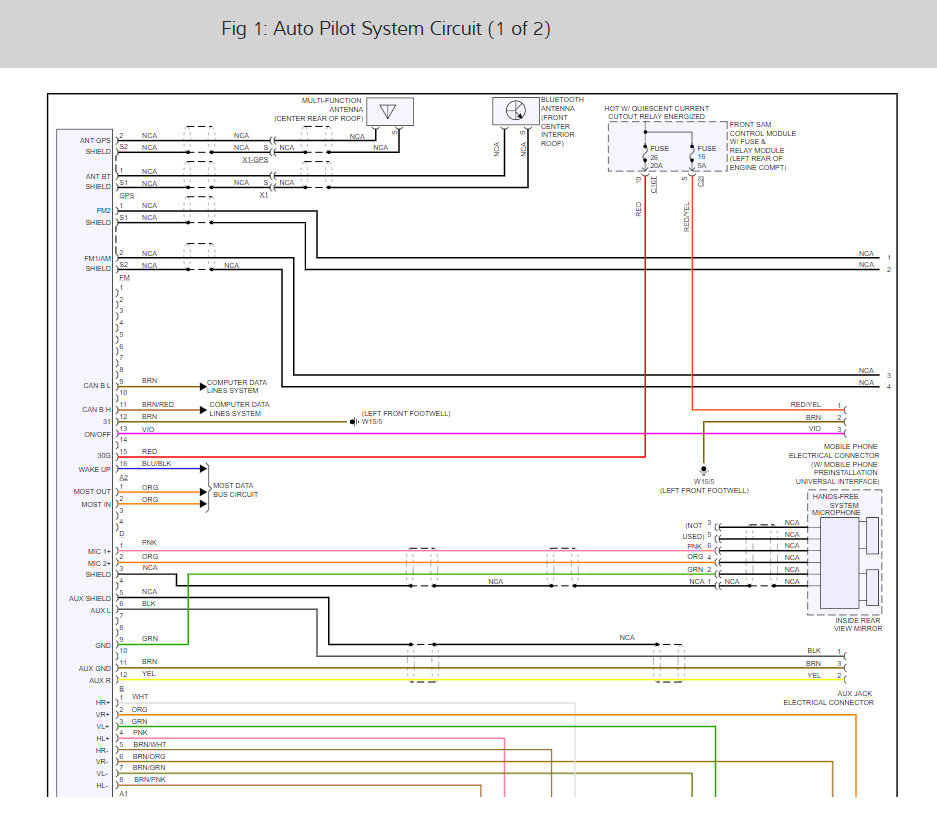Select the 'VR+' speaker pin label
This screenshot has width=937, height=819.
pyautogui.click(x=103, y=715)
